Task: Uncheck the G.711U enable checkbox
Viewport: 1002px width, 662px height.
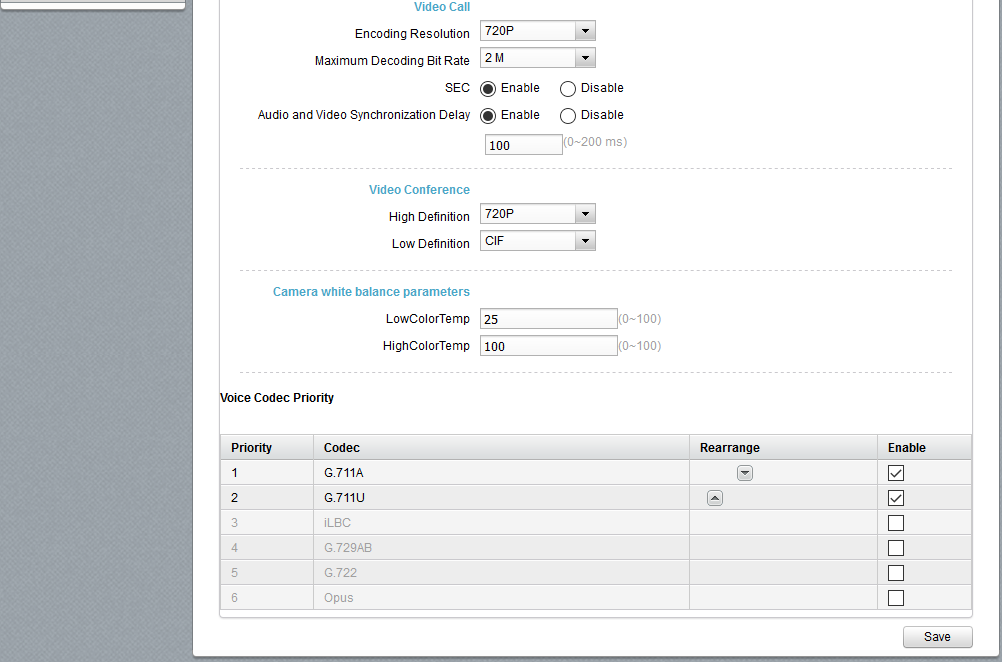Action: [x=895, y=498]
